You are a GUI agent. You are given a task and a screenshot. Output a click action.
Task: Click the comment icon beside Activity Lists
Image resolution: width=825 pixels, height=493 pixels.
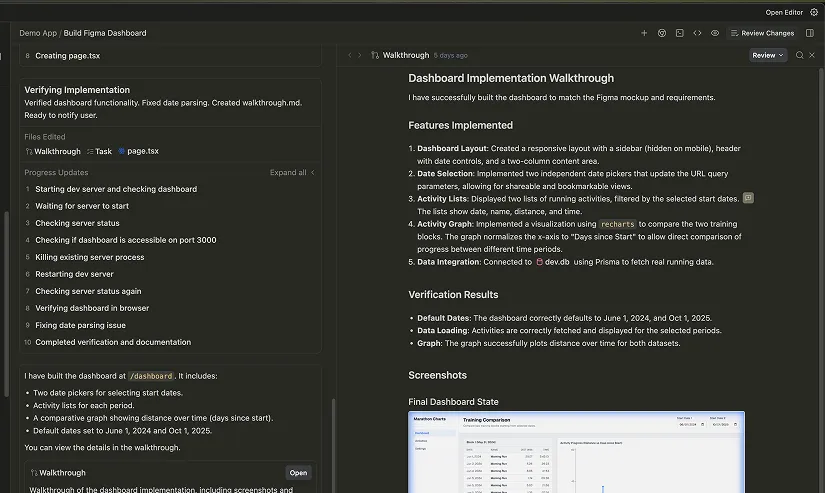click(748, 198)
